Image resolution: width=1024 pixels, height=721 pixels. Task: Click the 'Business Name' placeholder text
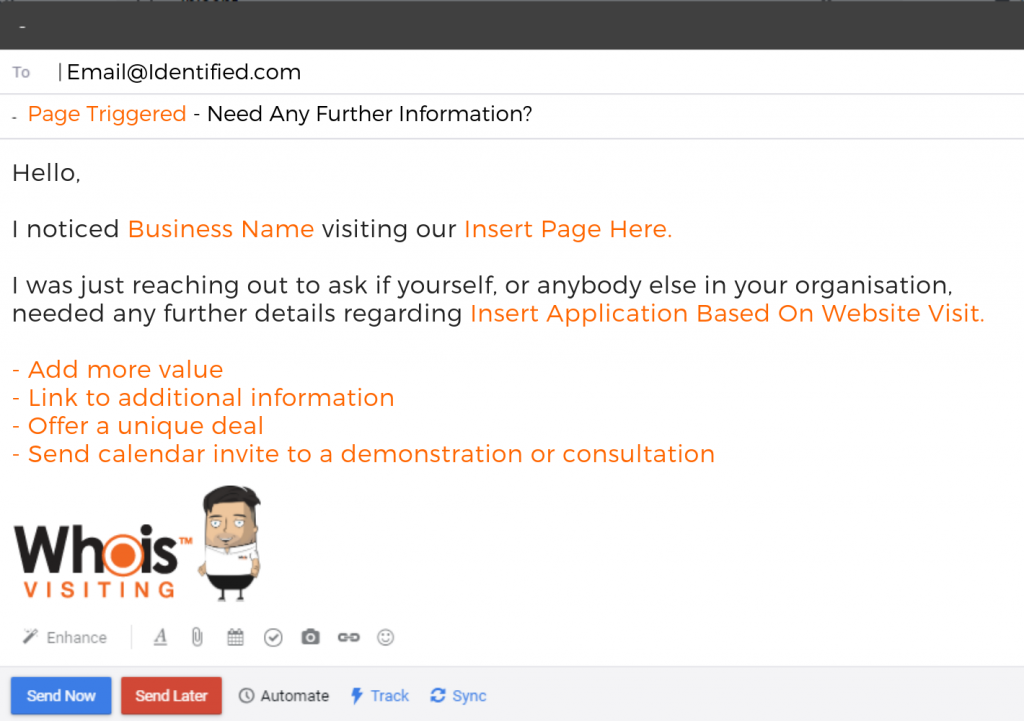(x=221, y=229)
